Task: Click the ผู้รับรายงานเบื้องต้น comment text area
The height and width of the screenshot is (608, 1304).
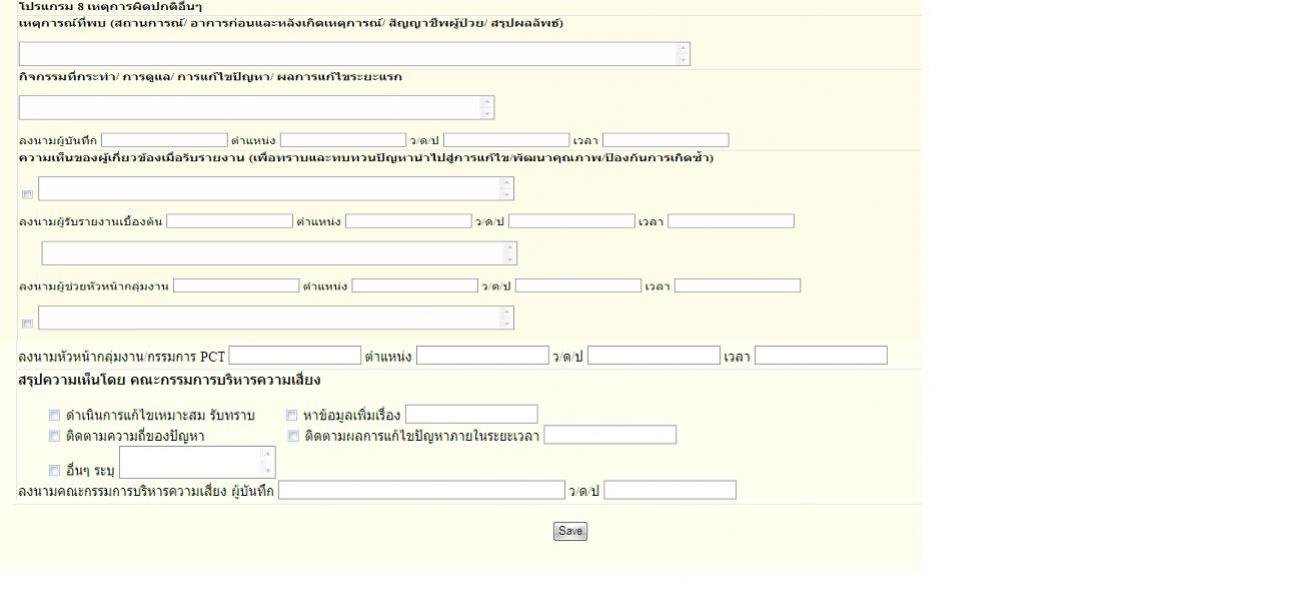Action: 276,188
